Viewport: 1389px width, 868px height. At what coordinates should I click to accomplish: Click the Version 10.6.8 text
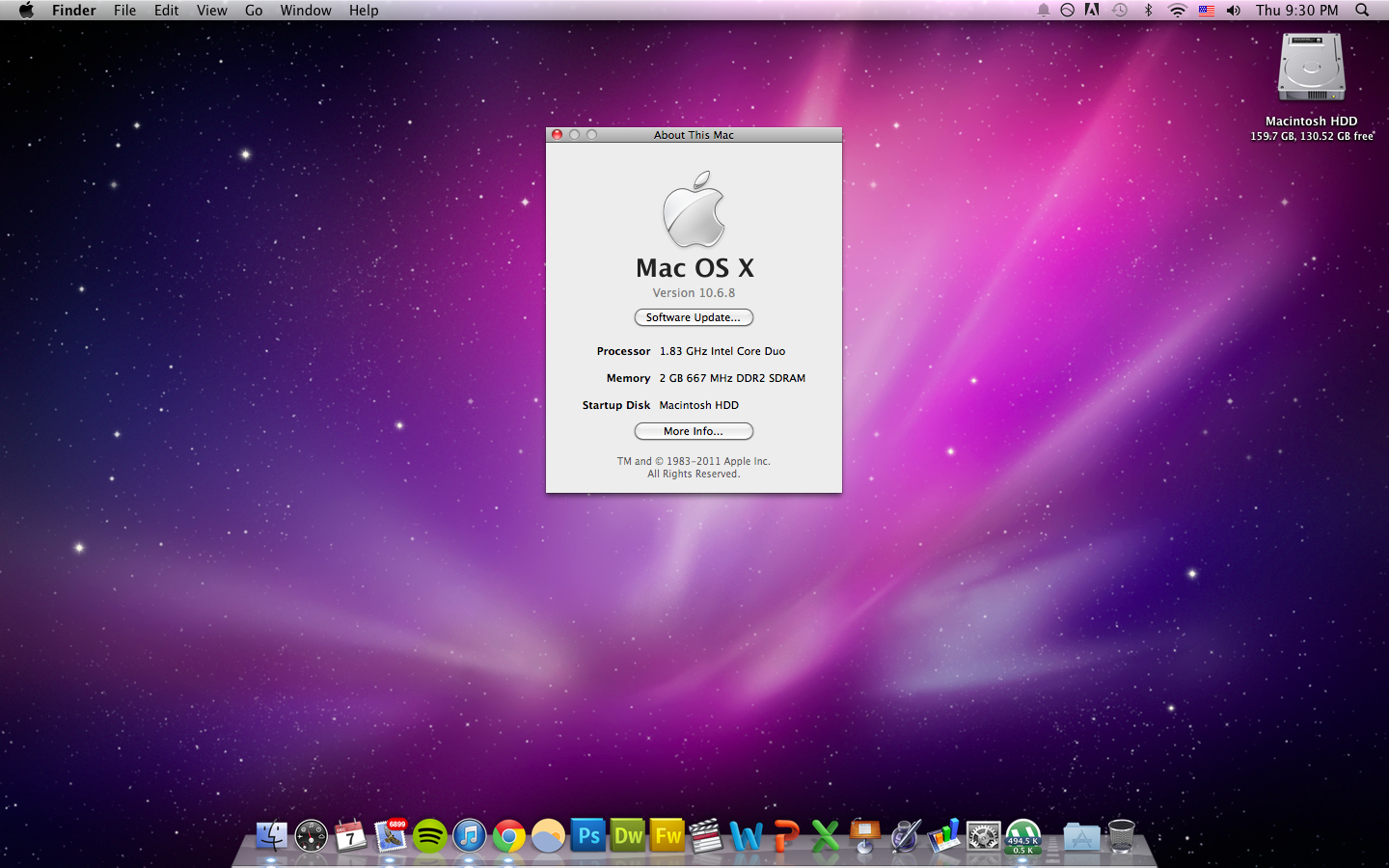tap(694, 293)
